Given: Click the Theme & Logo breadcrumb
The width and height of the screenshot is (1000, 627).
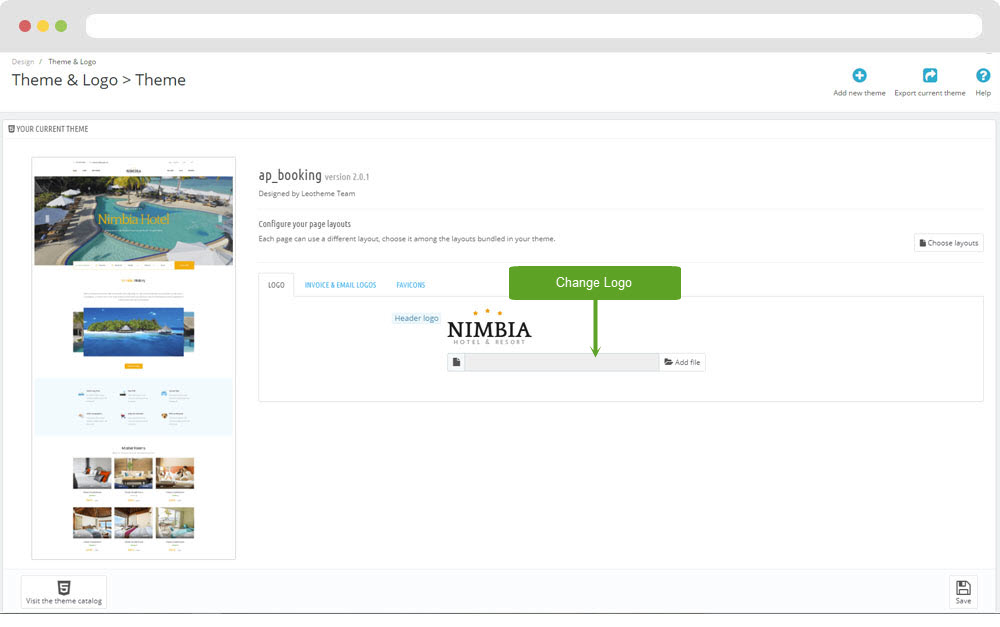Looking at the screenshot, I should [72, 62].
